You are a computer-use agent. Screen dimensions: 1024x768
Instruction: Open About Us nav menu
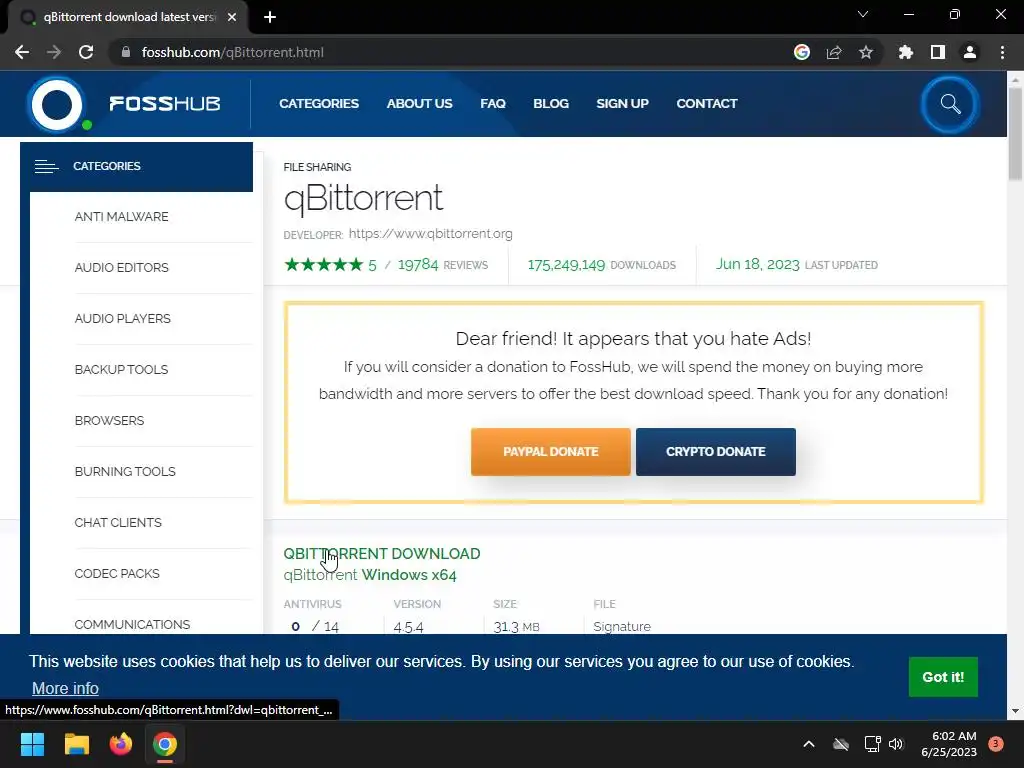pyautogui.click(x=419, y=103)
